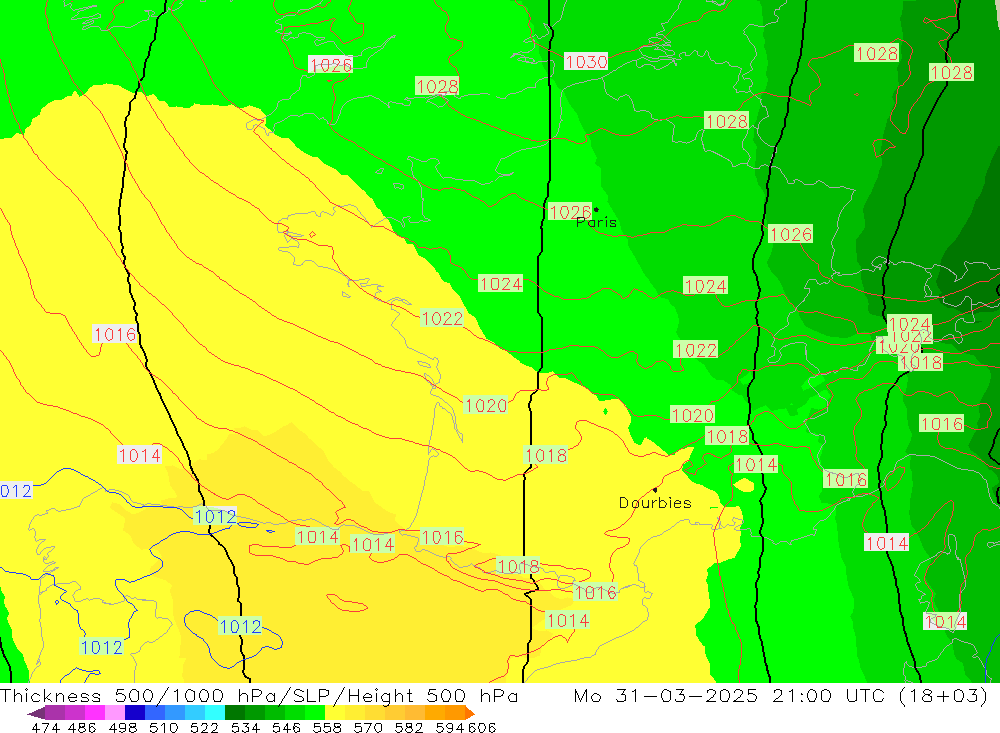This screenshot has width=1000, height=733.
Task: Pick the dark navy blue swatch in the legend
Action: click(135, 713)
